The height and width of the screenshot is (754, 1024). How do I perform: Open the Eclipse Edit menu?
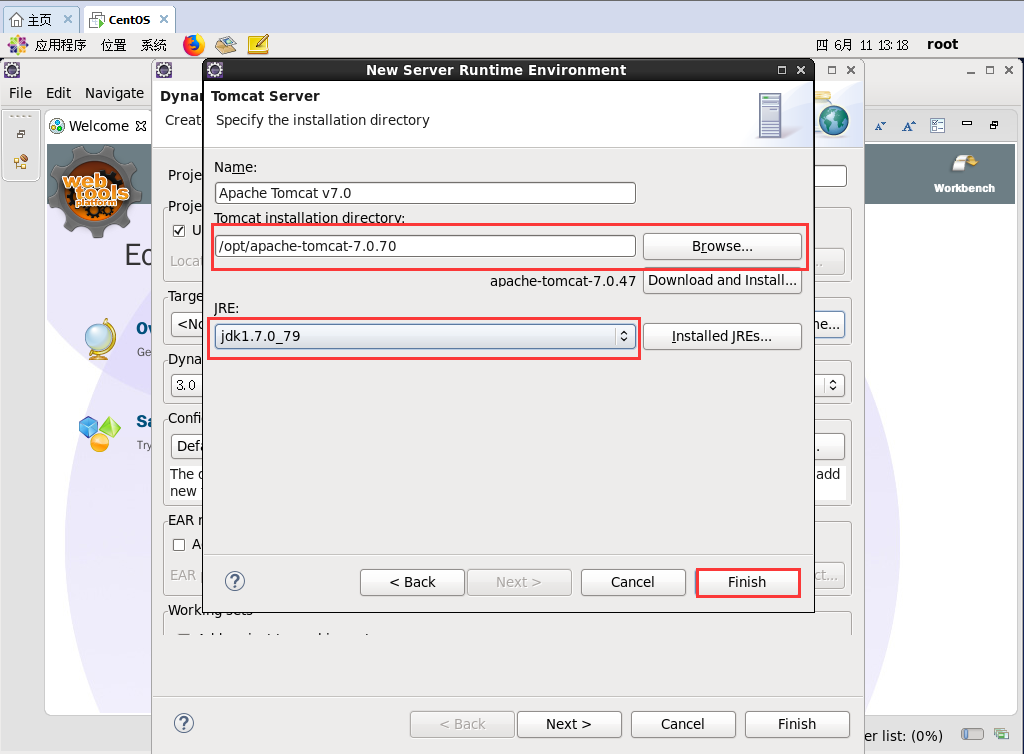[x=58, y=93]
